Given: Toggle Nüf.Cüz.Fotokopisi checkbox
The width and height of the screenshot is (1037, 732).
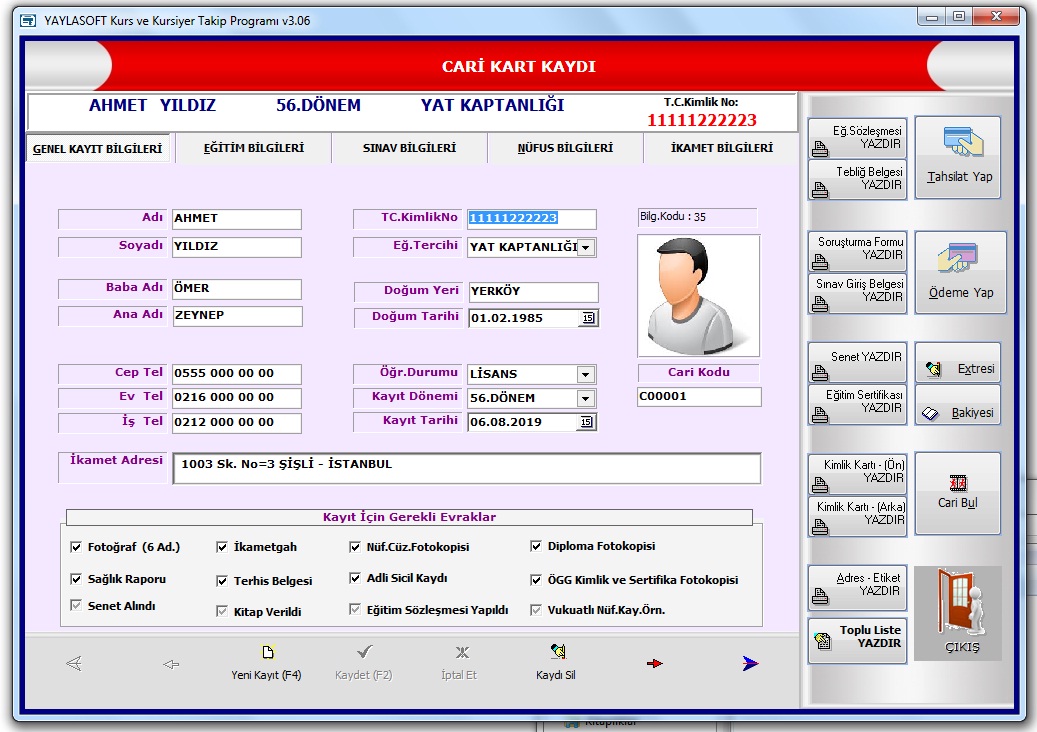Looking at the screenshot, I should point(355,547).
